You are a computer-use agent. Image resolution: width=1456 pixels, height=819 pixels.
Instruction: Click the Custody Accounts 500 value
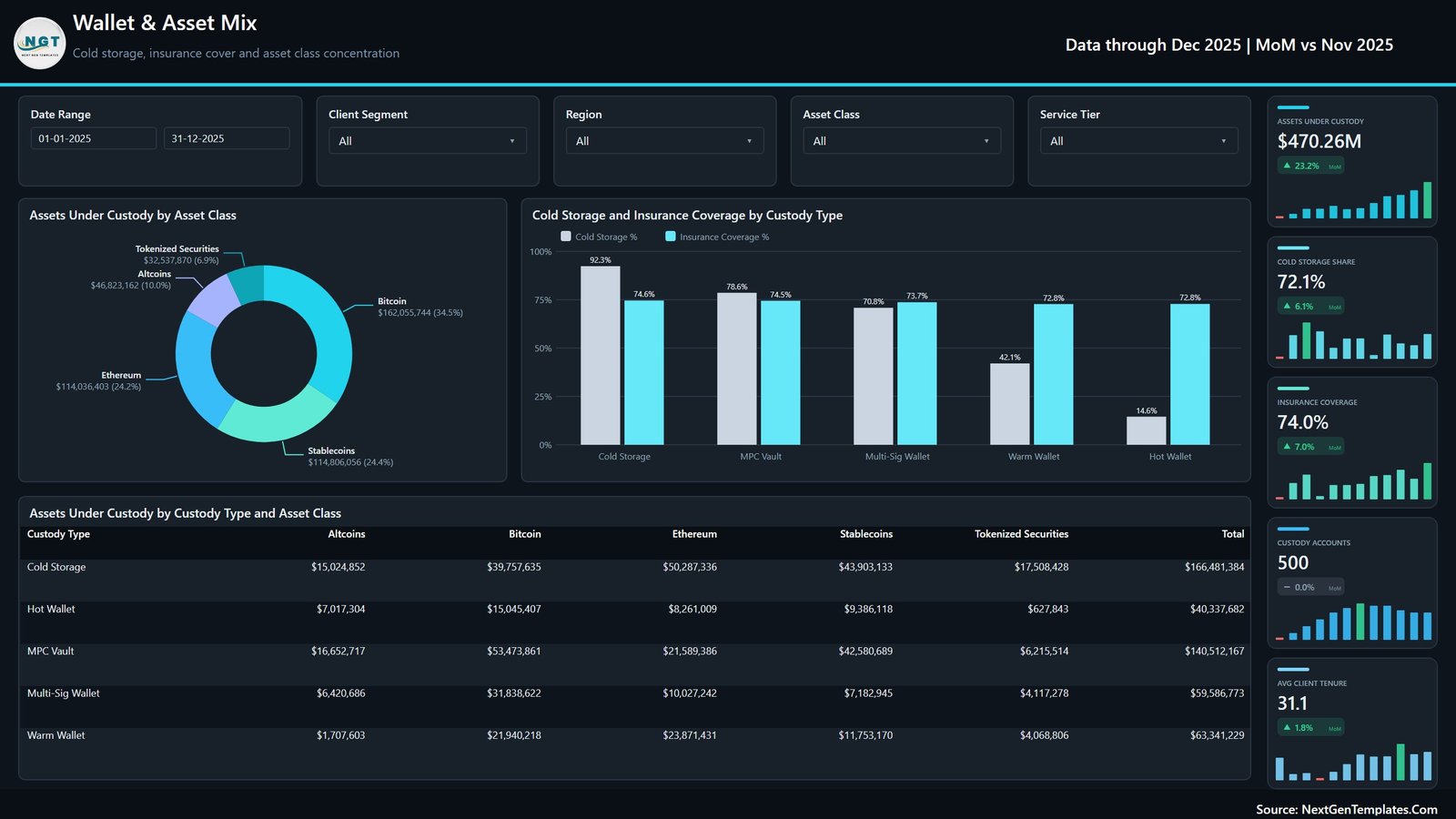(x=1293, y=562)
